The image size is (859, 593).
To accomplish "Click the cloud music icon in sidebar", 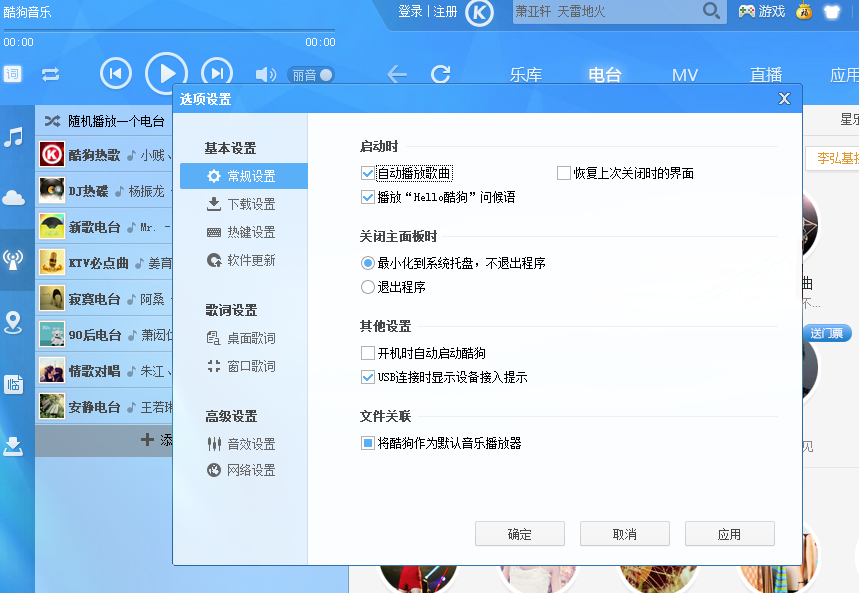I will [13, 198].
